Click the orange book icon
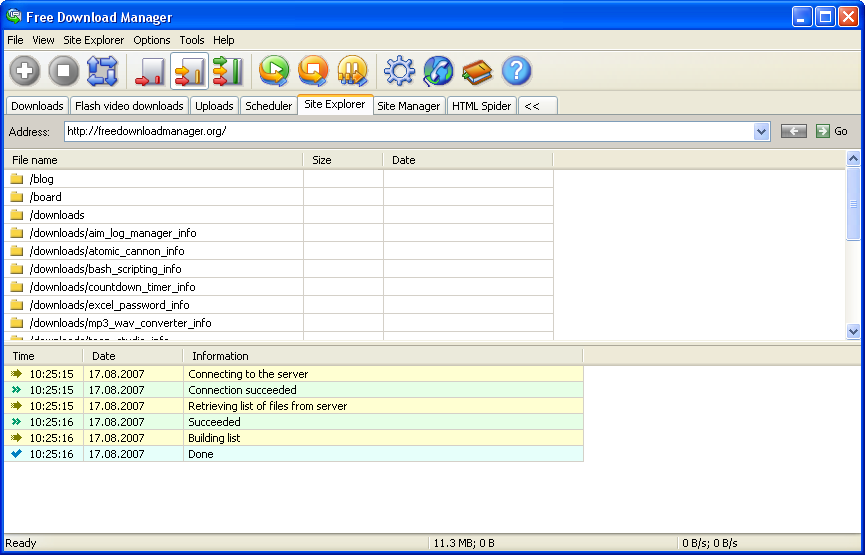865x555 pixels. point(477,71)
